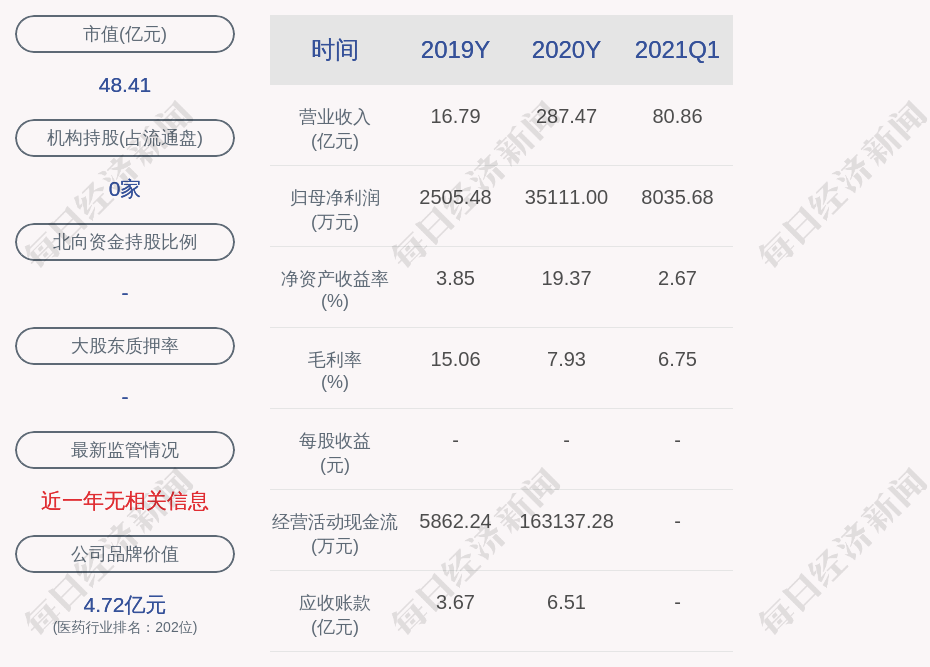Choose the 2021Q1 column header
The height and width of the screenshot is (667, 930).
coord(677,50)
